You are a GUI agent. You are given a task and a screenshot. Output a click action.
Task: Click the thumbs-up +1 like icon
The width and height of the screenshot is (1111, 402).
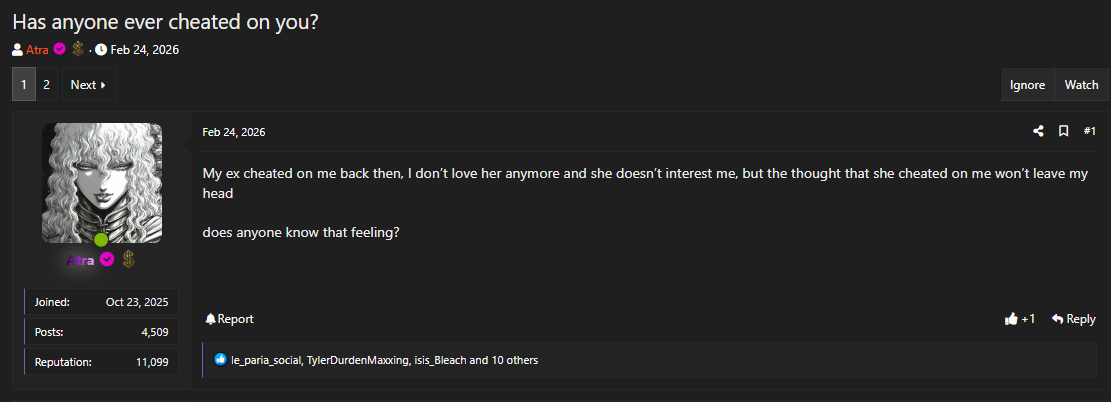[x=1011, y=319]
